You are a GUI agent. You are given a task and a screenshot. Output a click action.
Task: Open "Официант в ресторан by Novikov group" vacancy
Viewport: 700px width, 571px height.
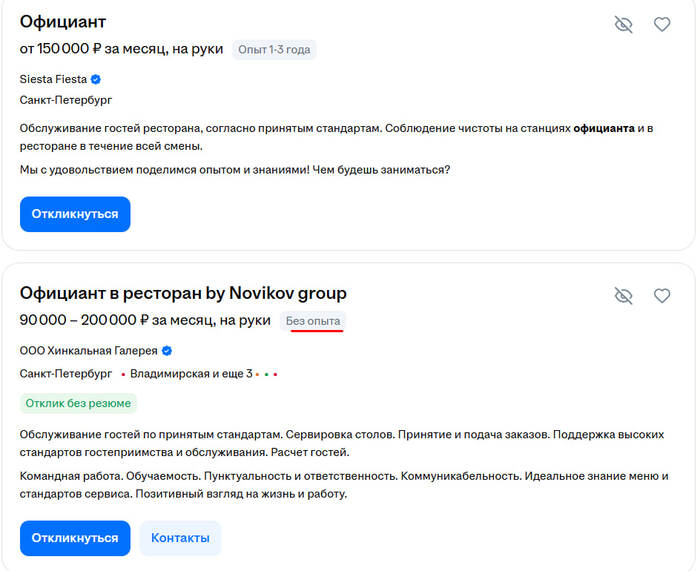[183, 293]
